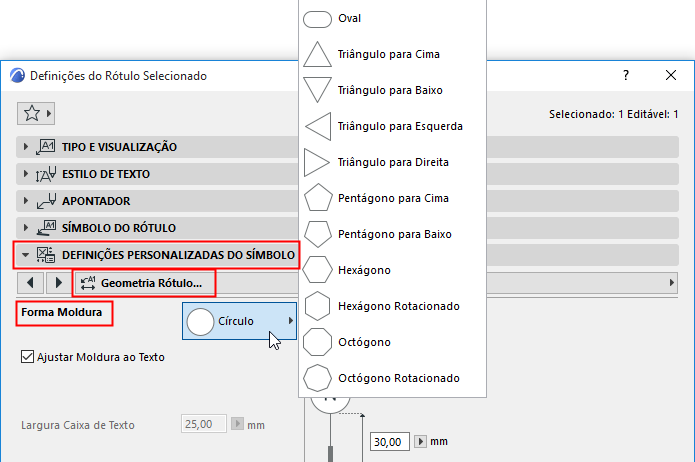
Task: Click Selecionado: 1 Editável: 1 text
Action: coord(614,114)
